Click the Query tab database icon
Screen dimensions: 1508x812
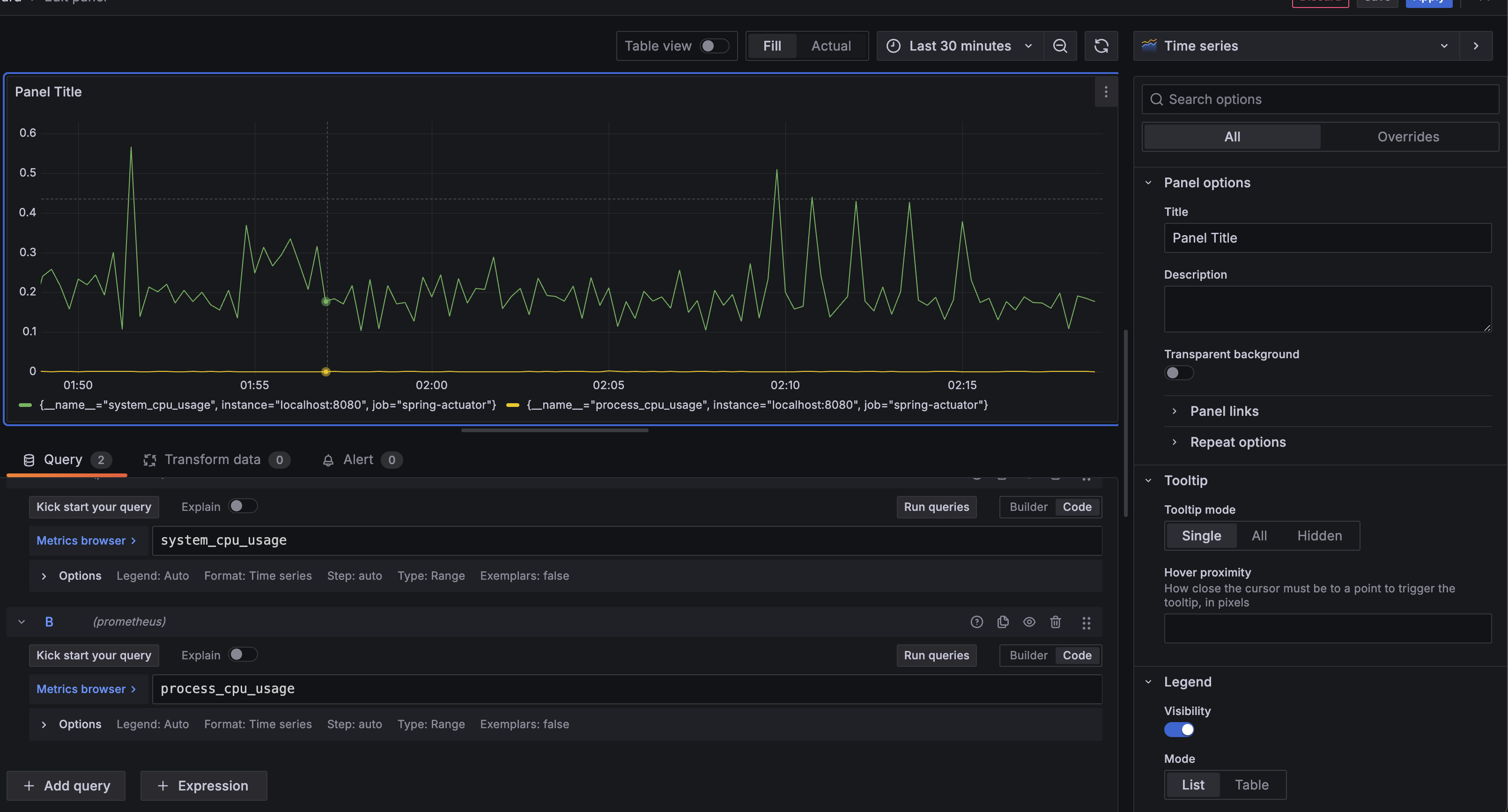coord(29,460)
